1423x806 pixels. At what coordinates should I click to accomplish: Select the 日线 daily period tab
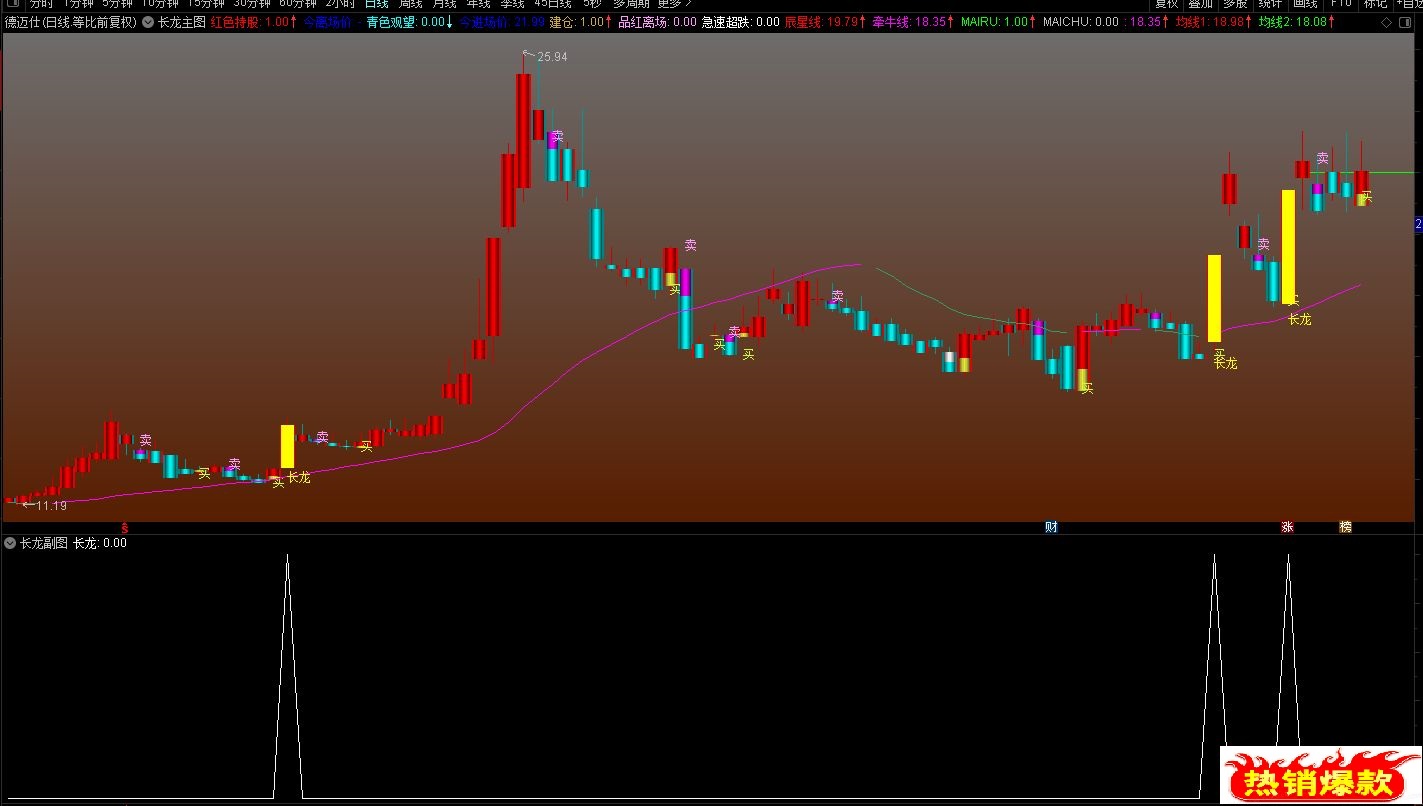pyautogui.click(x=376, y=4)
